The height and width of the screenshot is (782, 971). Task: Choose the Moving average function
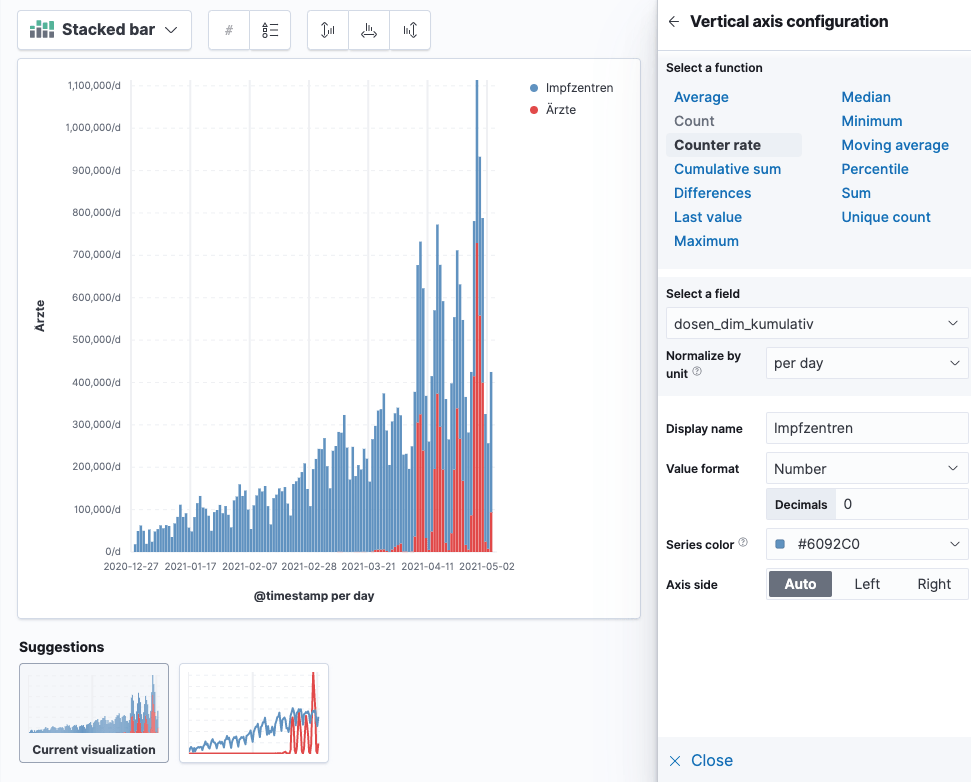point(894,145)
